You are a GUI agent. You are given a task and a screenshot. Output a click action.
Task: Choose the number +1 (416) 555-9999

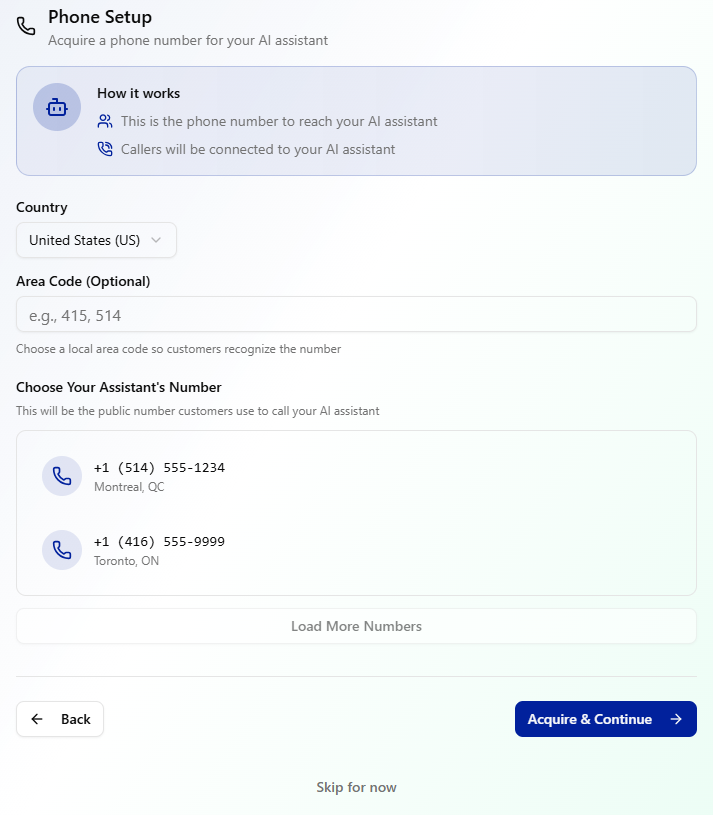159,542
